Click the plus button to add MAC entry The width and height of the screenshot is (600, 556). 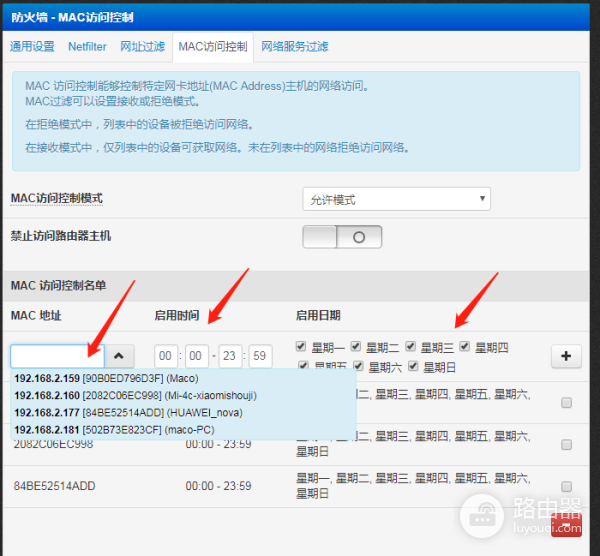(565, 356)
